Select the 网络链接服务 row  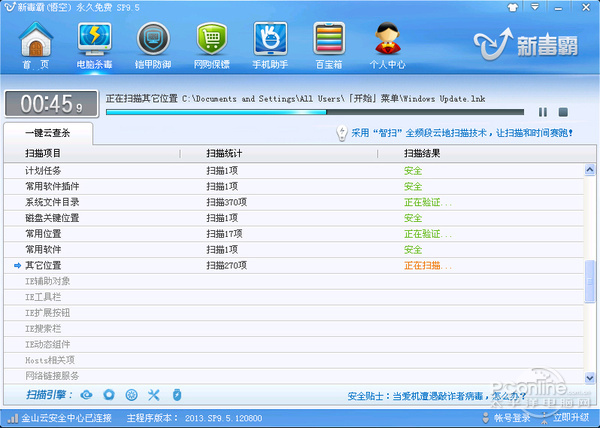coord(293,376)
